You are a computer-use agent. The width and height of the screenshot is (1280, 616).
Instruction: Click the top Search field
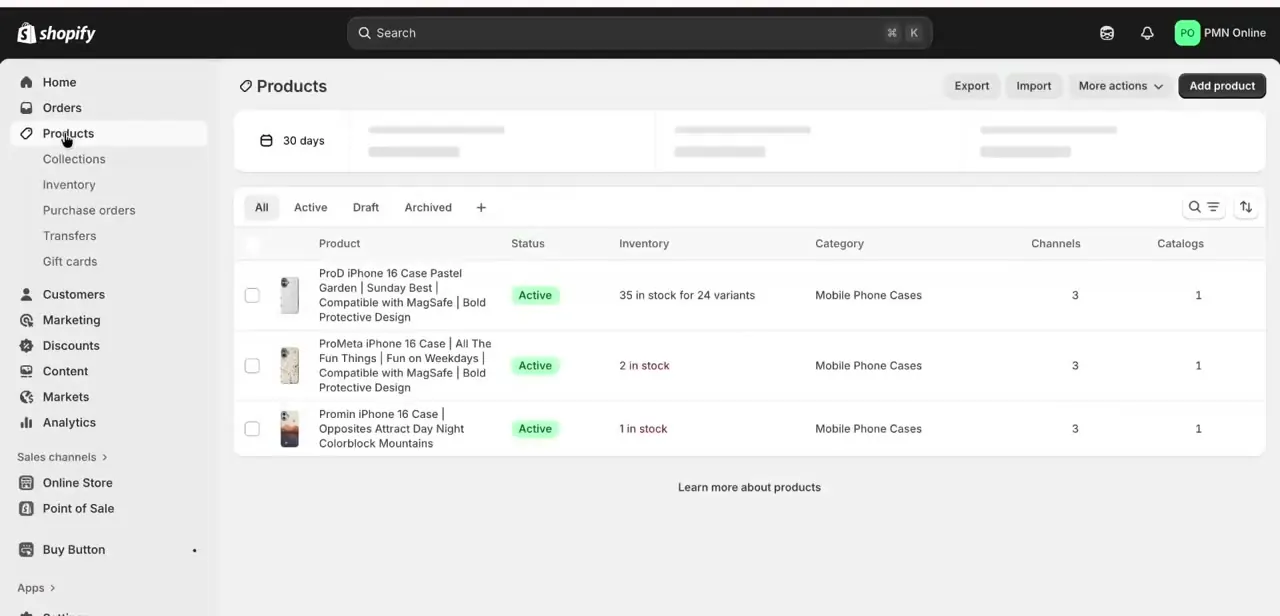coord(640,33)
